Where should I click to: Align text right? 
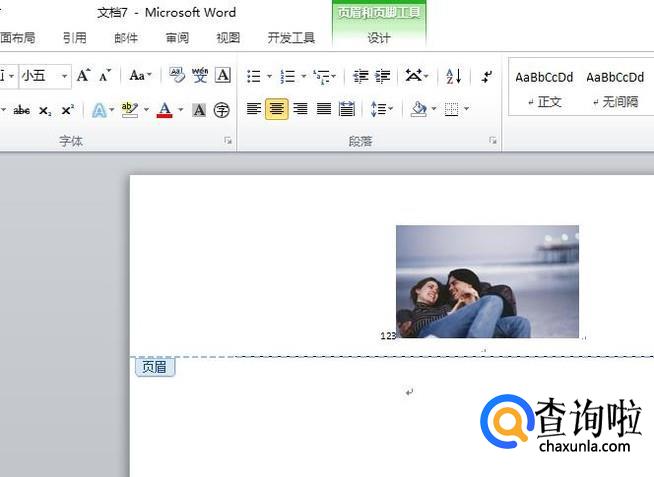[x=300, y=109]
